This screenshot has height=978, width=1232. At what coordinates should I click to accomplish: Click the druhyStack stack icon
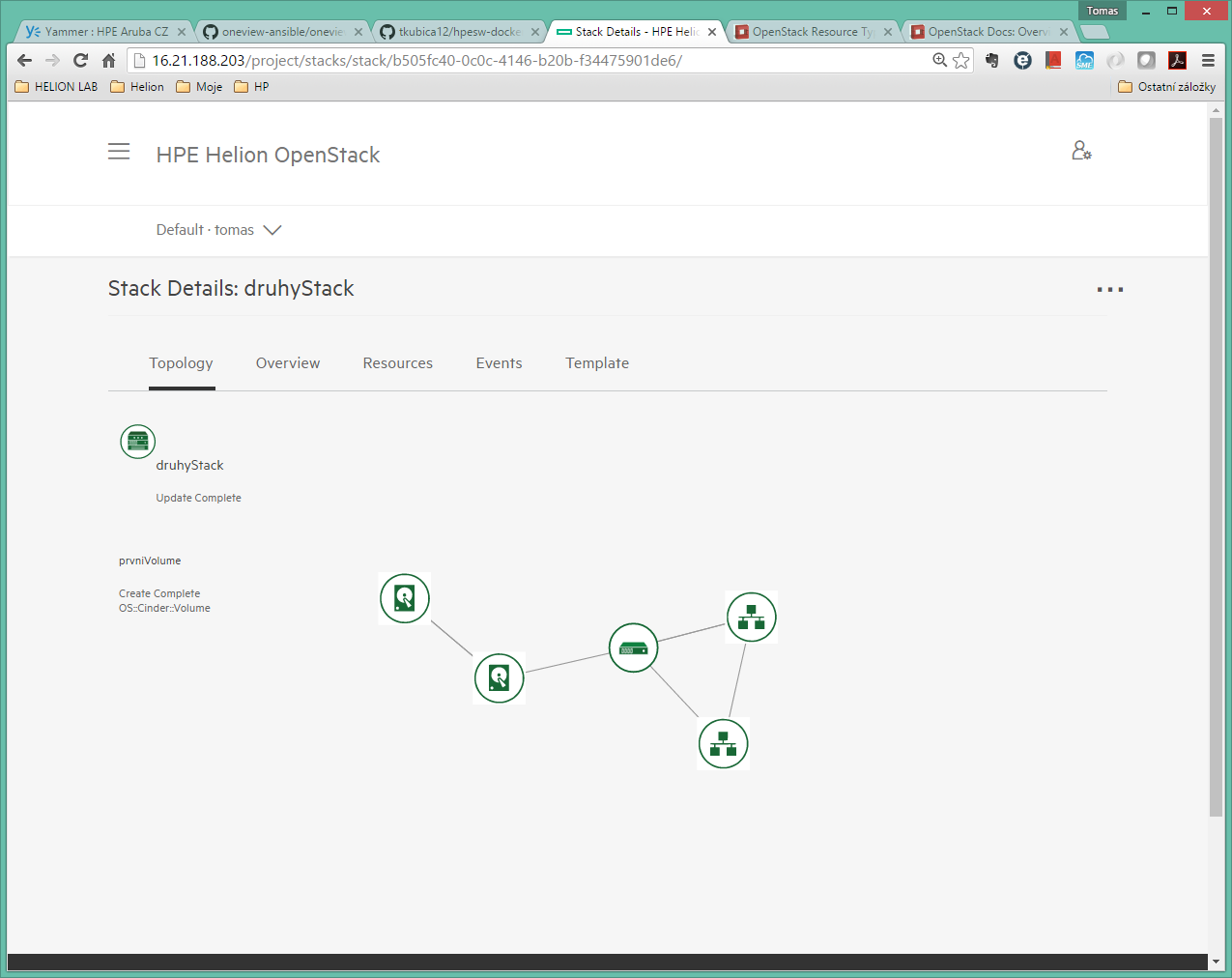click(x=137, y=442)
